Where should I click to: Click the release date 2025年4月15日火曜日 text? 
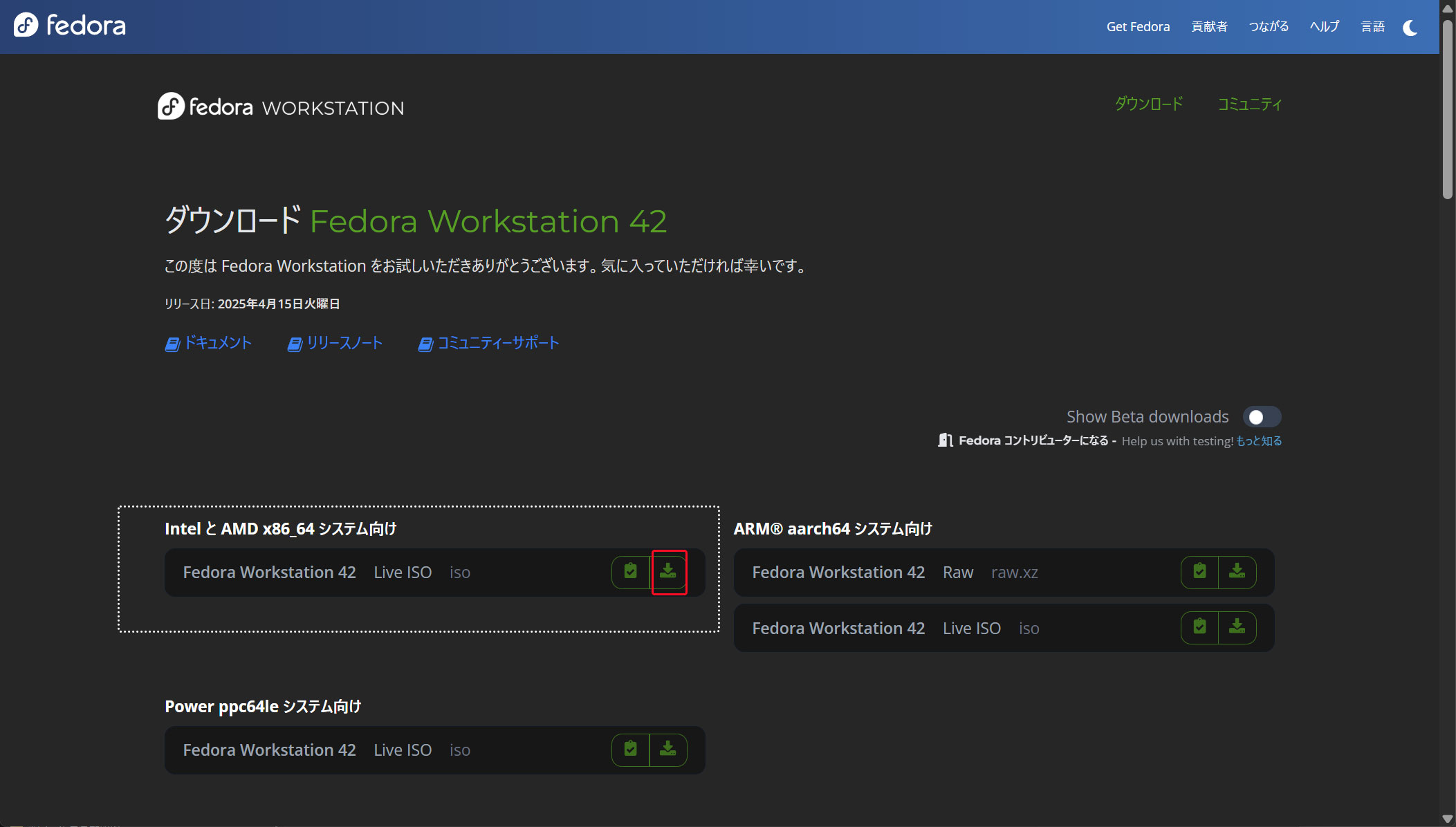click(x=279, y=304)
